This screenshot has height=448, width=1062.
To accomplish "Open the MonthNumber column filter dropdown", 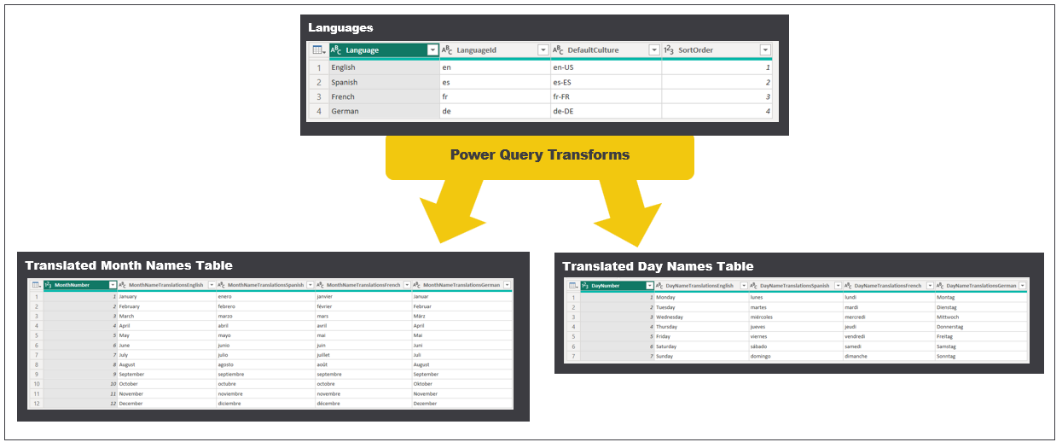I will (x=112, y=285).
